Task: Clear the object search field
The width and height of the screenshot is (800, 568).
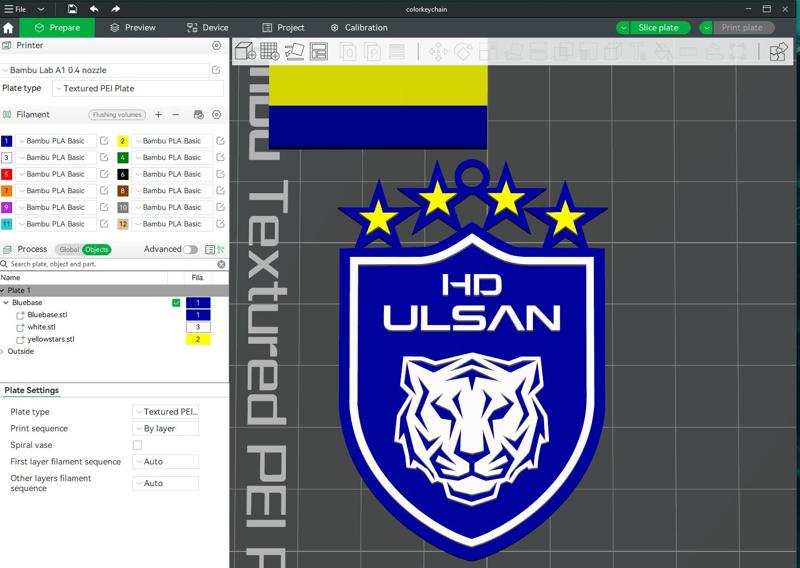Action: click(x=221, y=264)
